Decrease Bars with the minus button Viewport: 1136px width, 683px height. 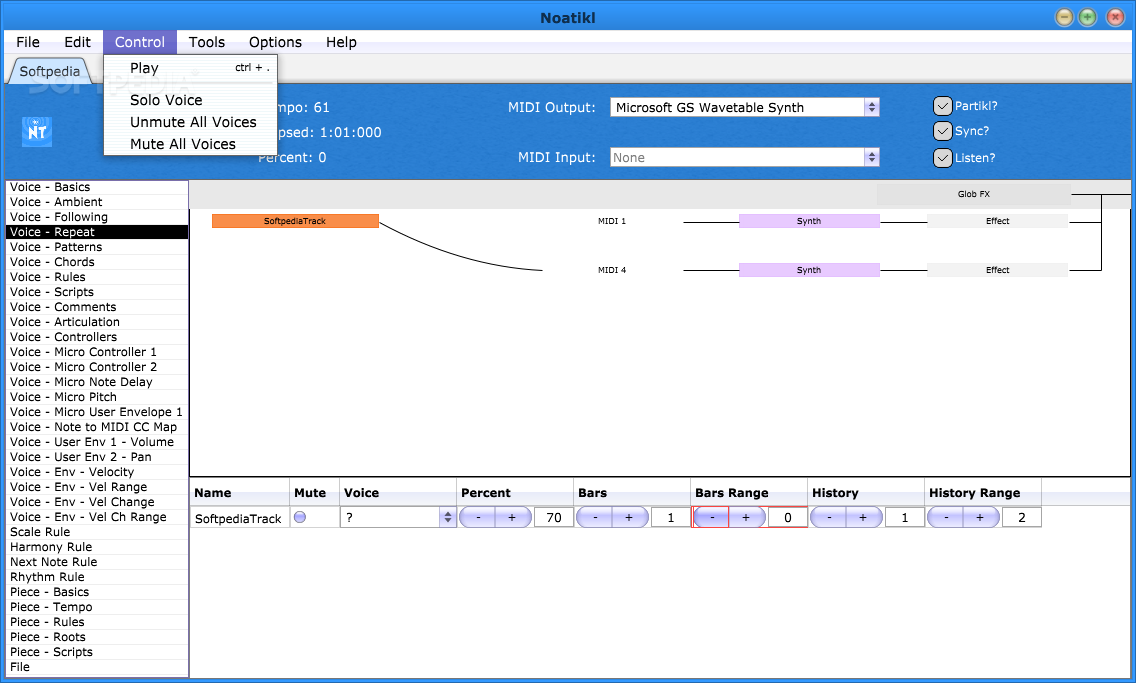(x=596, y=517)
